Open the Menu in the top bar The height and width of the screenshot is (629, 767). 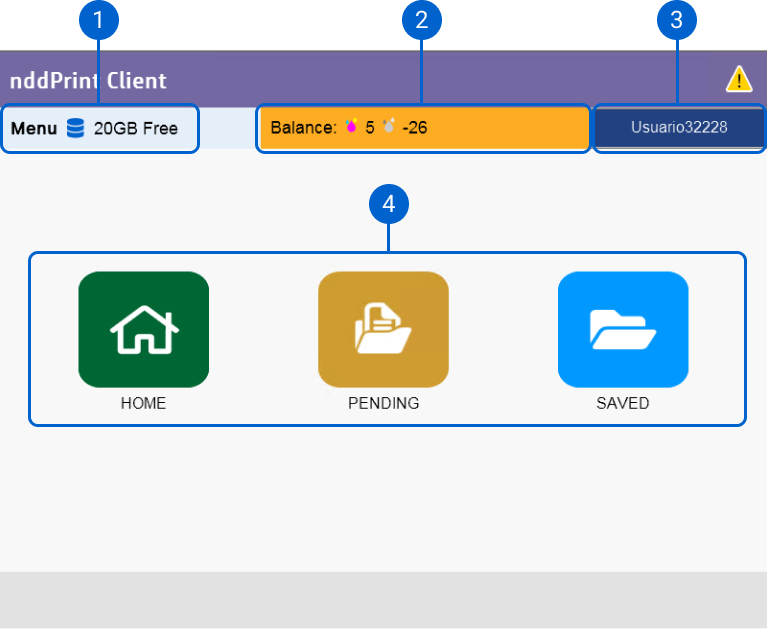(34, 128)
